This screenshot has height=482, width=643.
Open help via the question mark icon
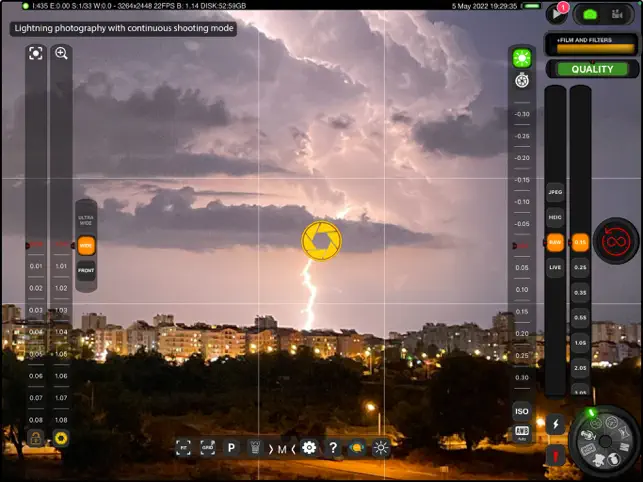333,448
